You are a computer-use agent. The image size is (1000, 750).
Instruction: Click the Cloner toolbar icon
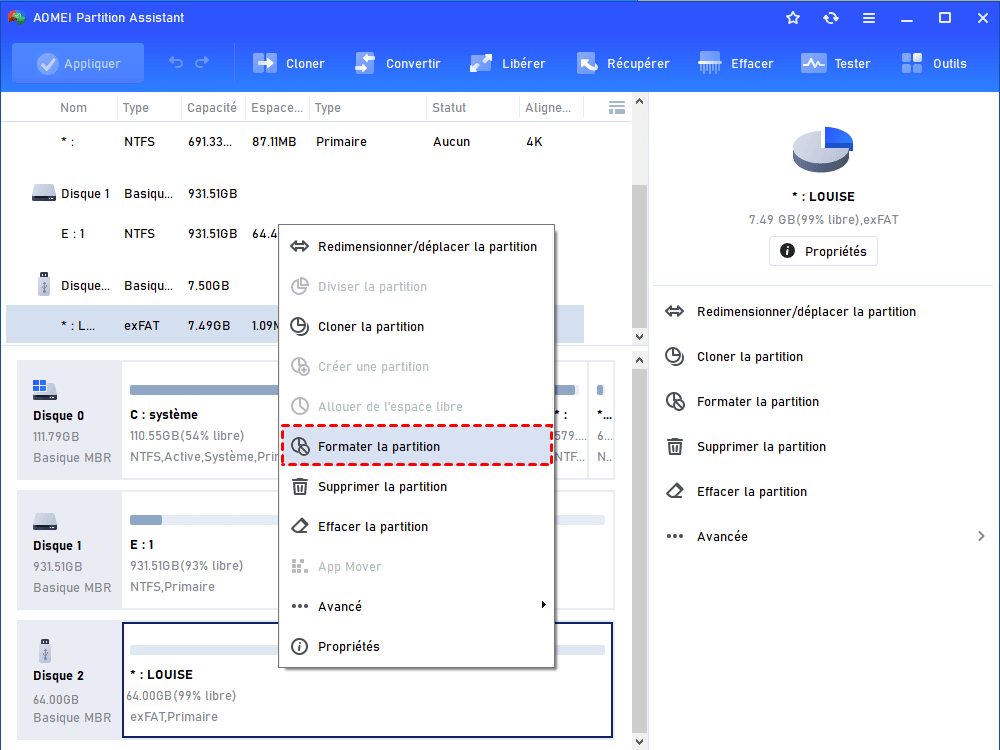[265, 63]
